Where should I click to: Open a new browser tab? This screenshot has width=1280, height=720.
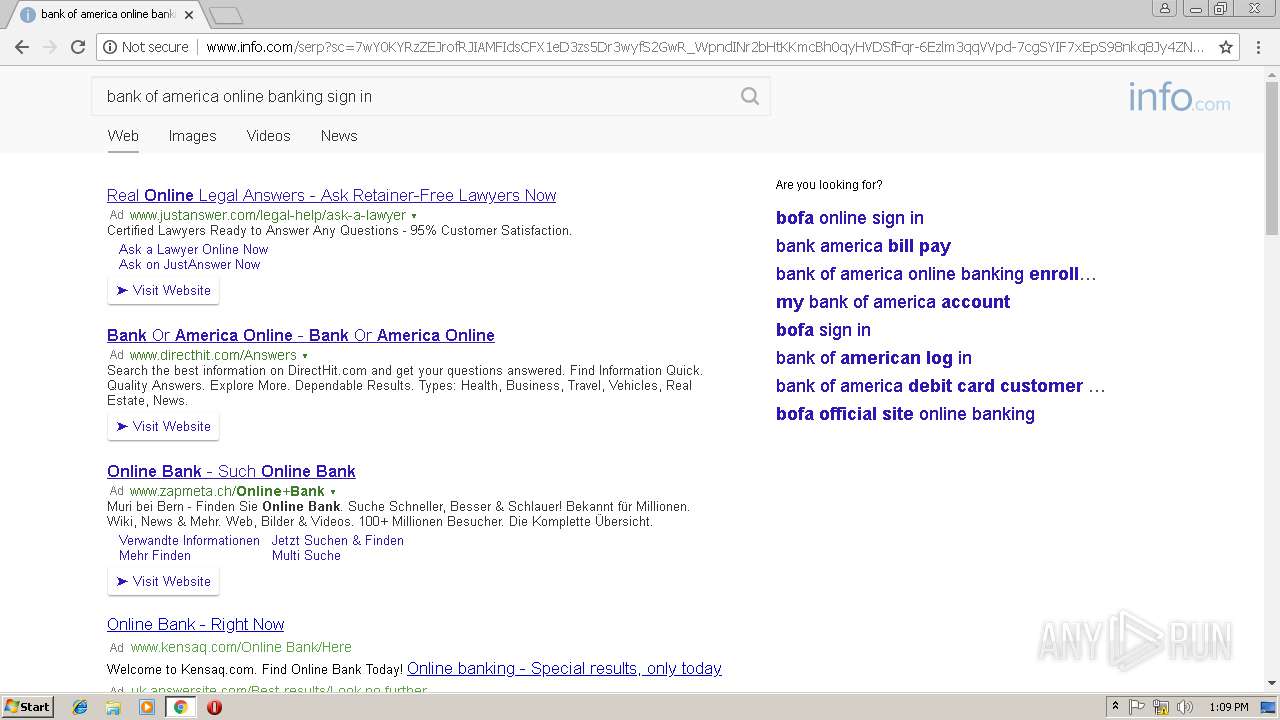coord(226,15)
